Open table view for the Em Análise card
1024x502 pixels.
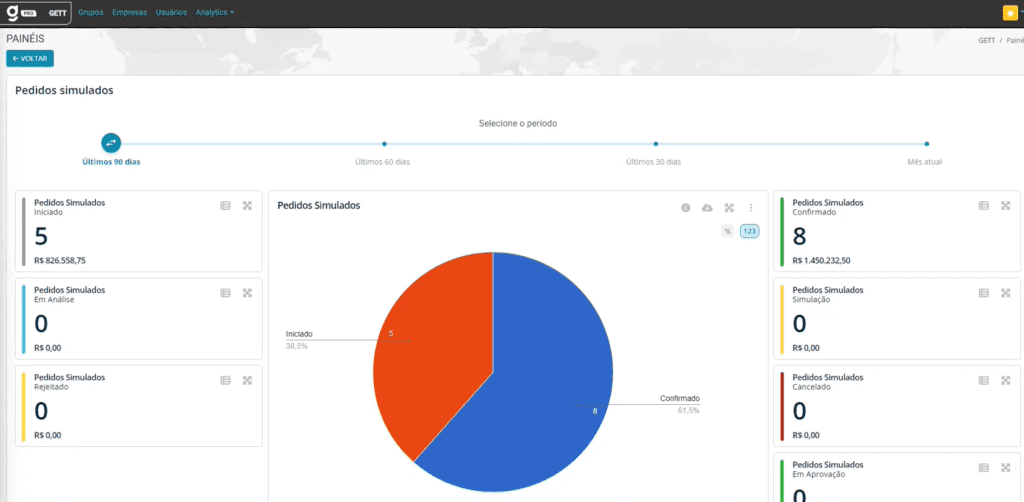pyautogui.click(x=225, y=293)
